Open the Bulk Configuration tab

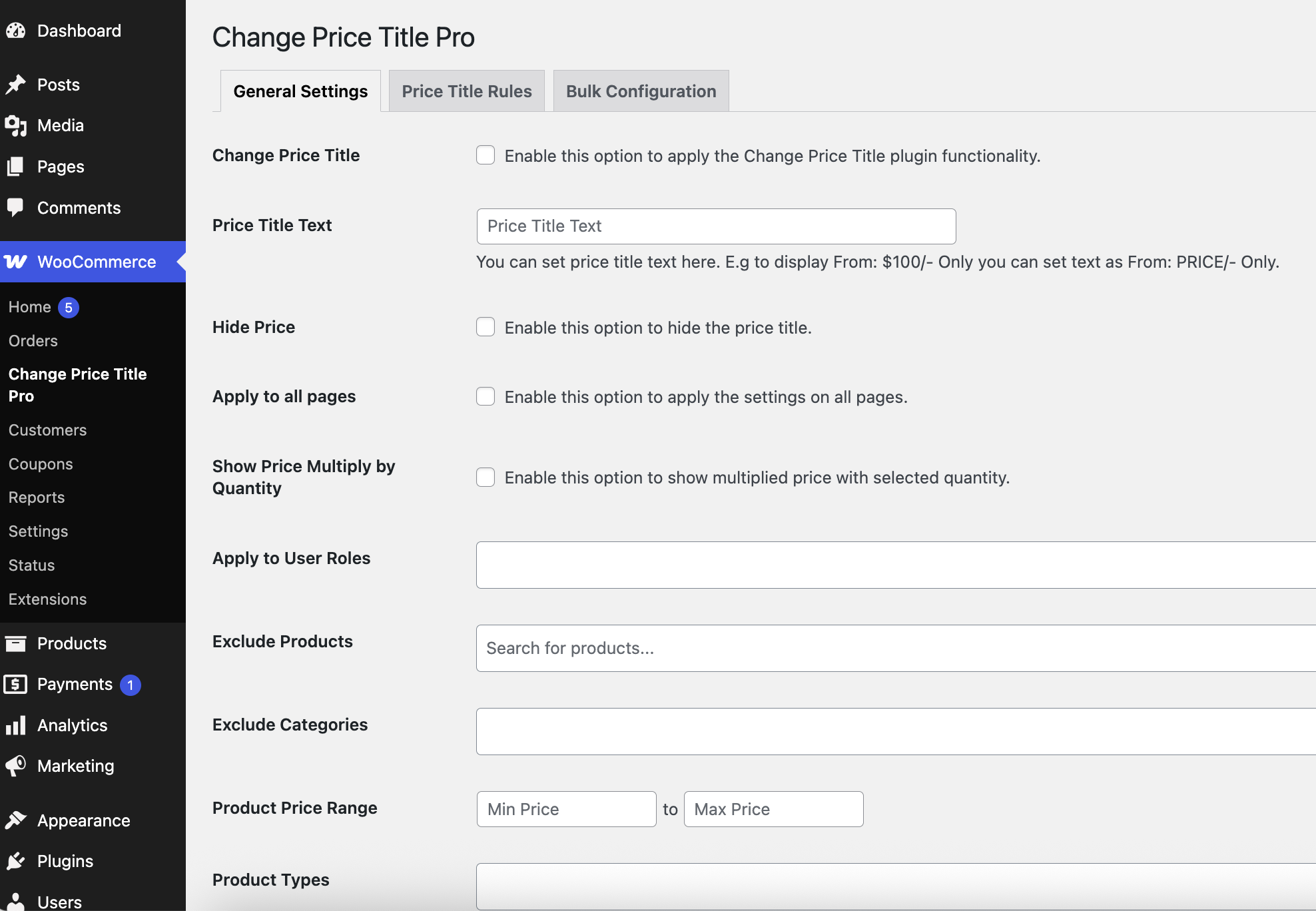(641, 91)
